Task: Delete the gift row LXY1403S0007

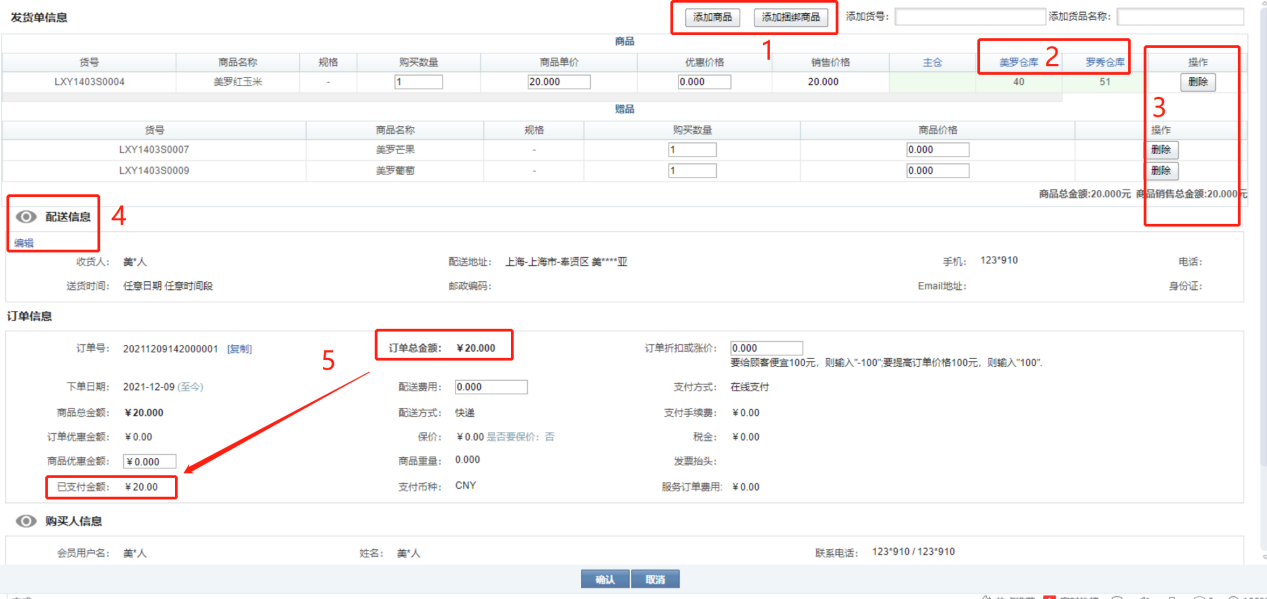Action: click(x=1161, y=149)
